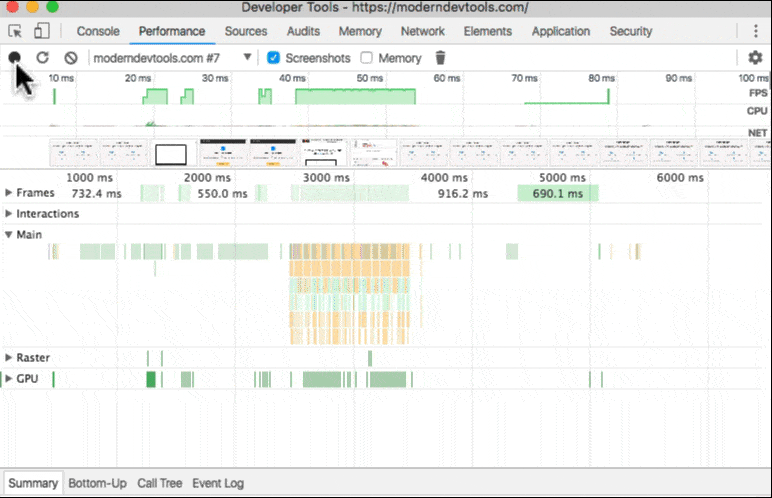Enable the Memory checkbox
772x498 pixels.
point(366,58)
